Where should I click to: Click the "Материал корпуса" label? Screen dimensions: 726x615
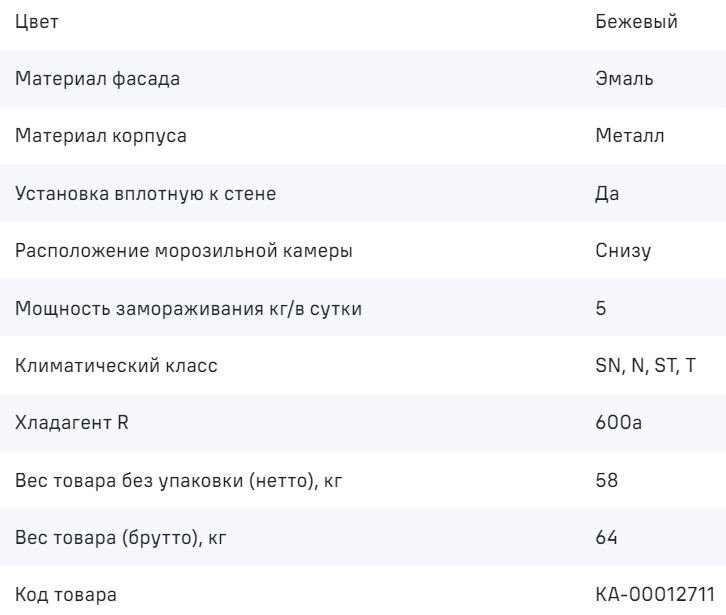click(101, 136)
